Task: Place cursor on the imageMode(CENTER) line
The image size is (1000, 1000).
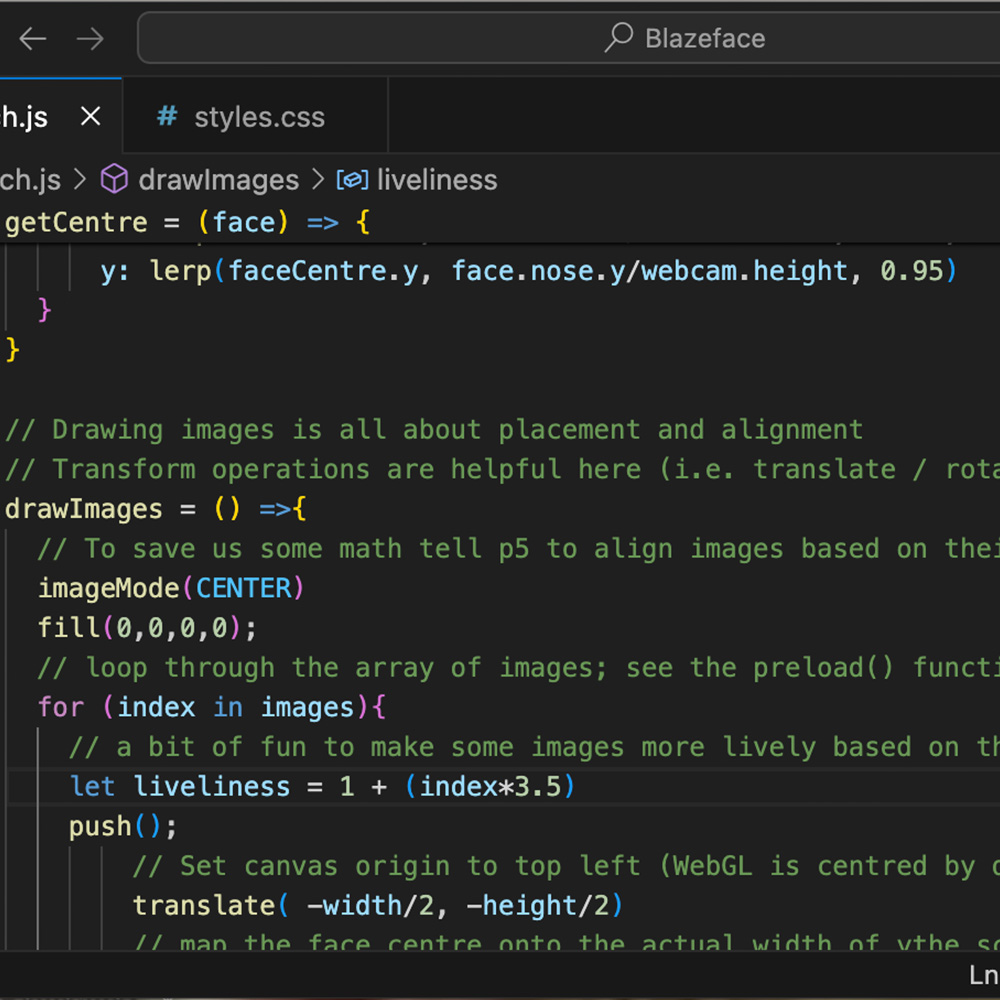Action: click(x=170, y=588)
